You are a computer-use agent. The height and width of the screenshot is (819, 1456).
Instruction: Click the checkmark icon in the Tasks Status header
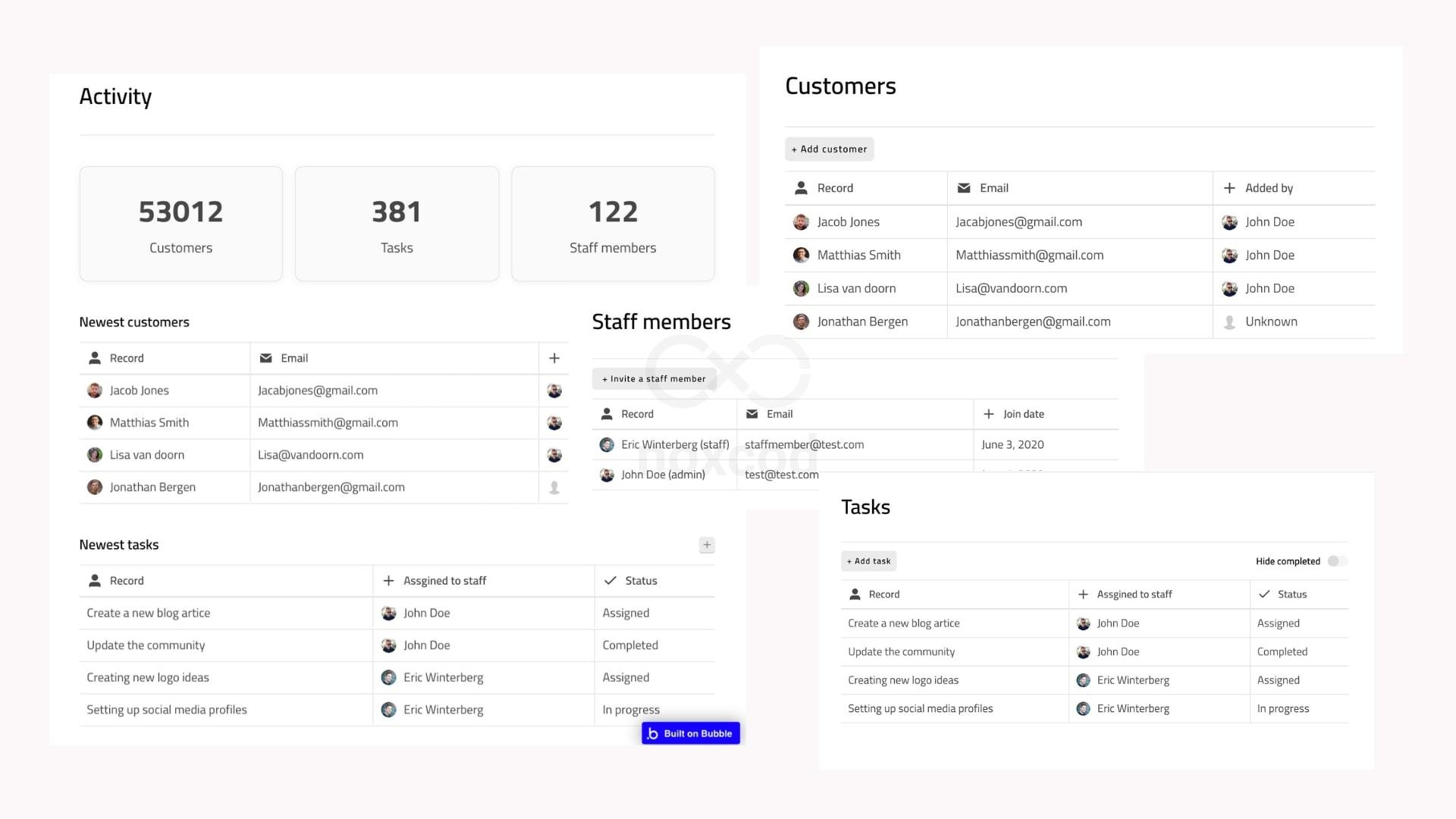coord(1264,594)
